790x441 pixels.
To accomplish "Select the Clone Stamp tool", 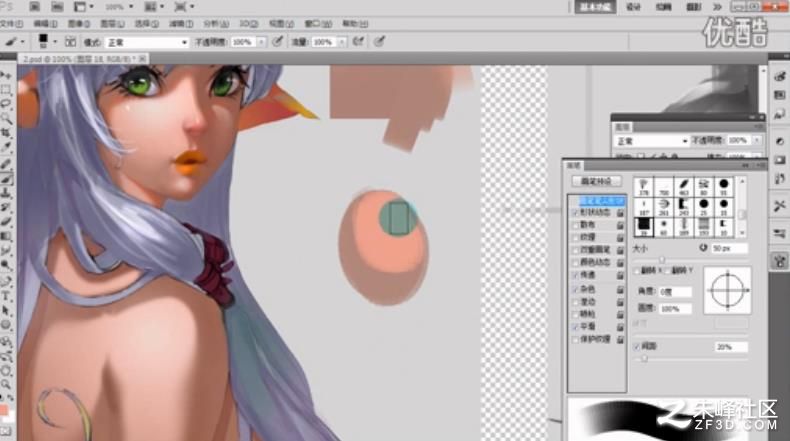I will (x=6, y=193).
